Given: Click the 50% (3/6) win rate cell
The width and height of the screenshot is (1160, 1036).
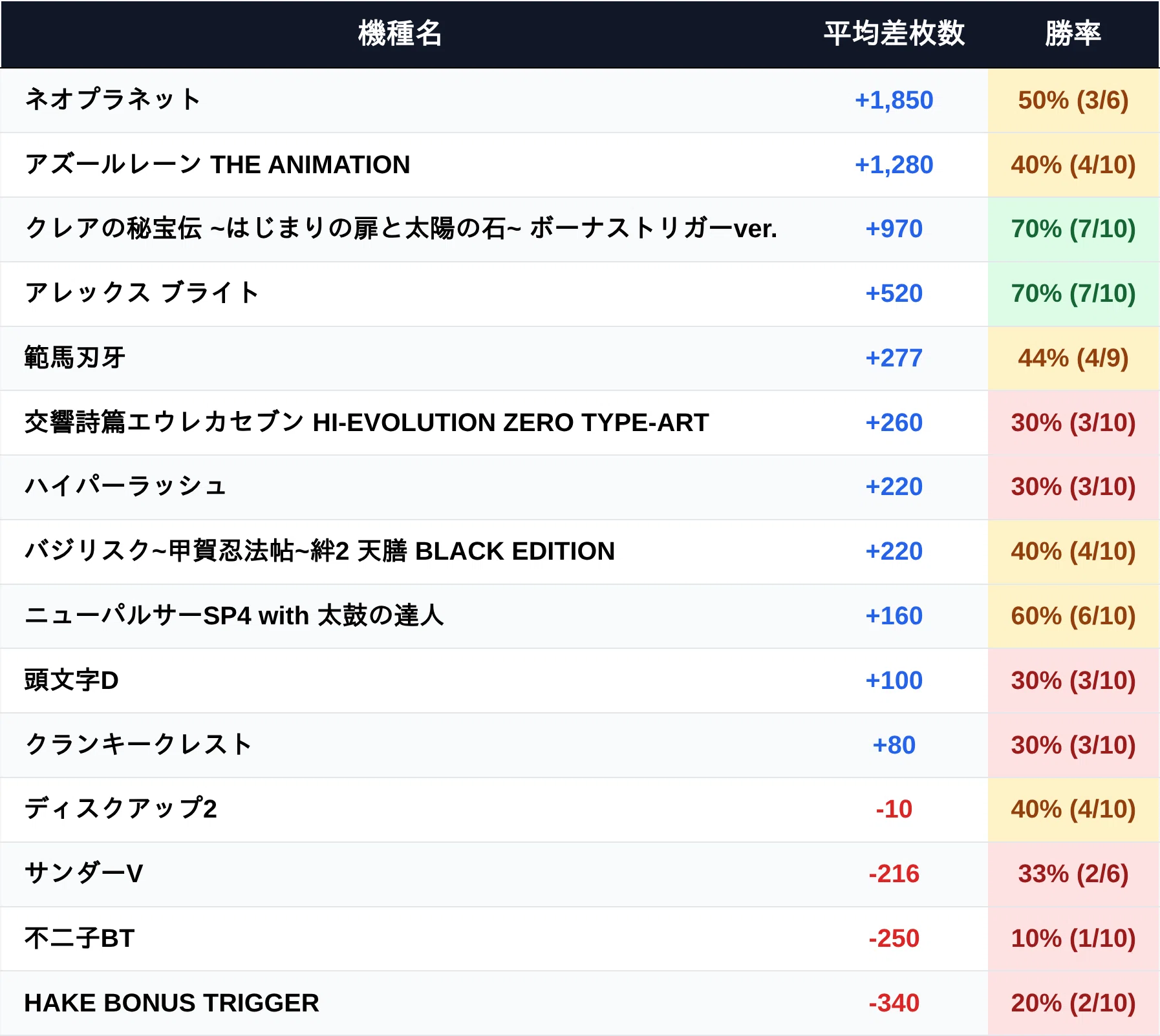Looking at the screenshot, I should (x=1073, y=100).
